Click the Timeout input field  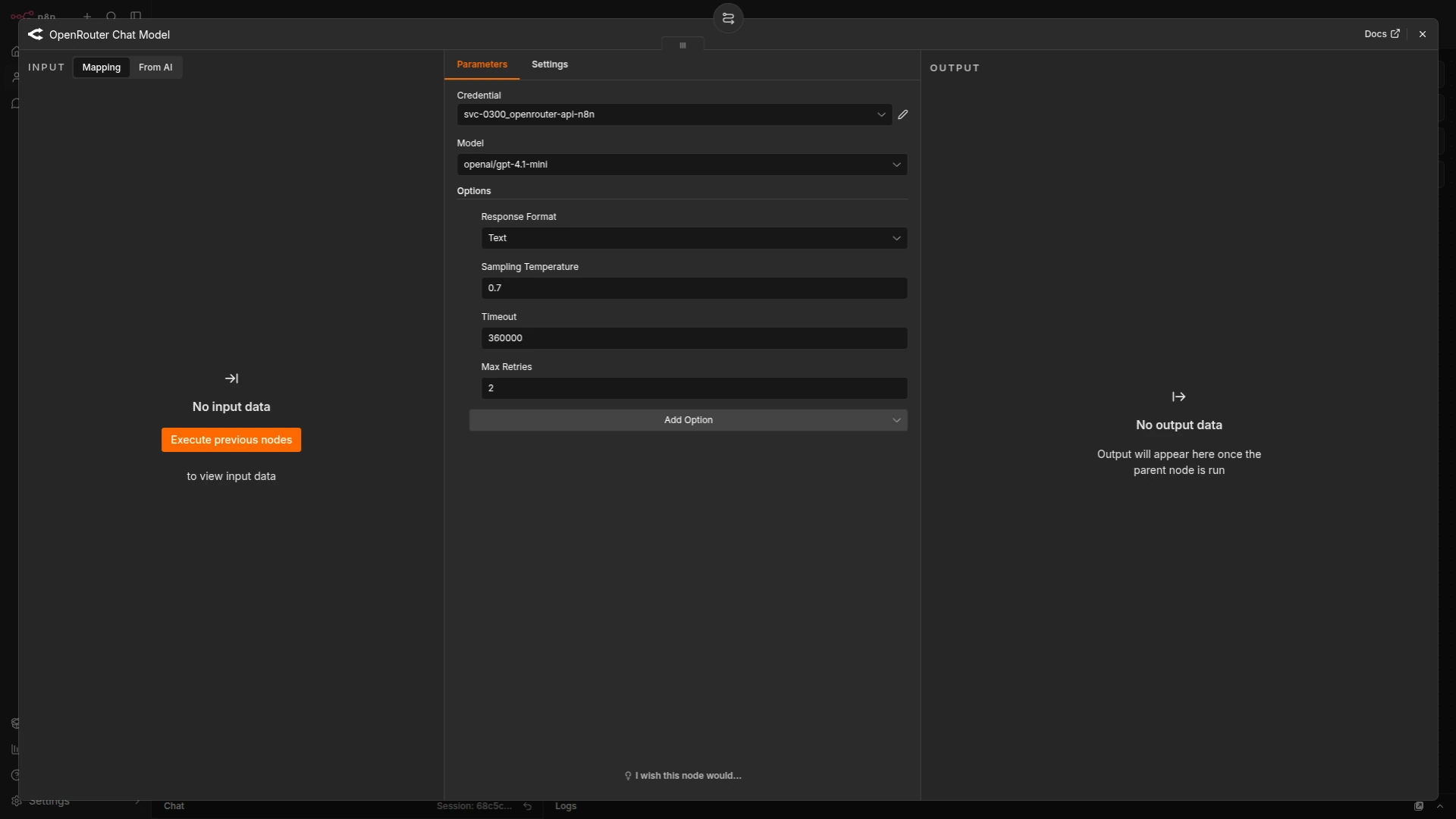coord(694,338)
